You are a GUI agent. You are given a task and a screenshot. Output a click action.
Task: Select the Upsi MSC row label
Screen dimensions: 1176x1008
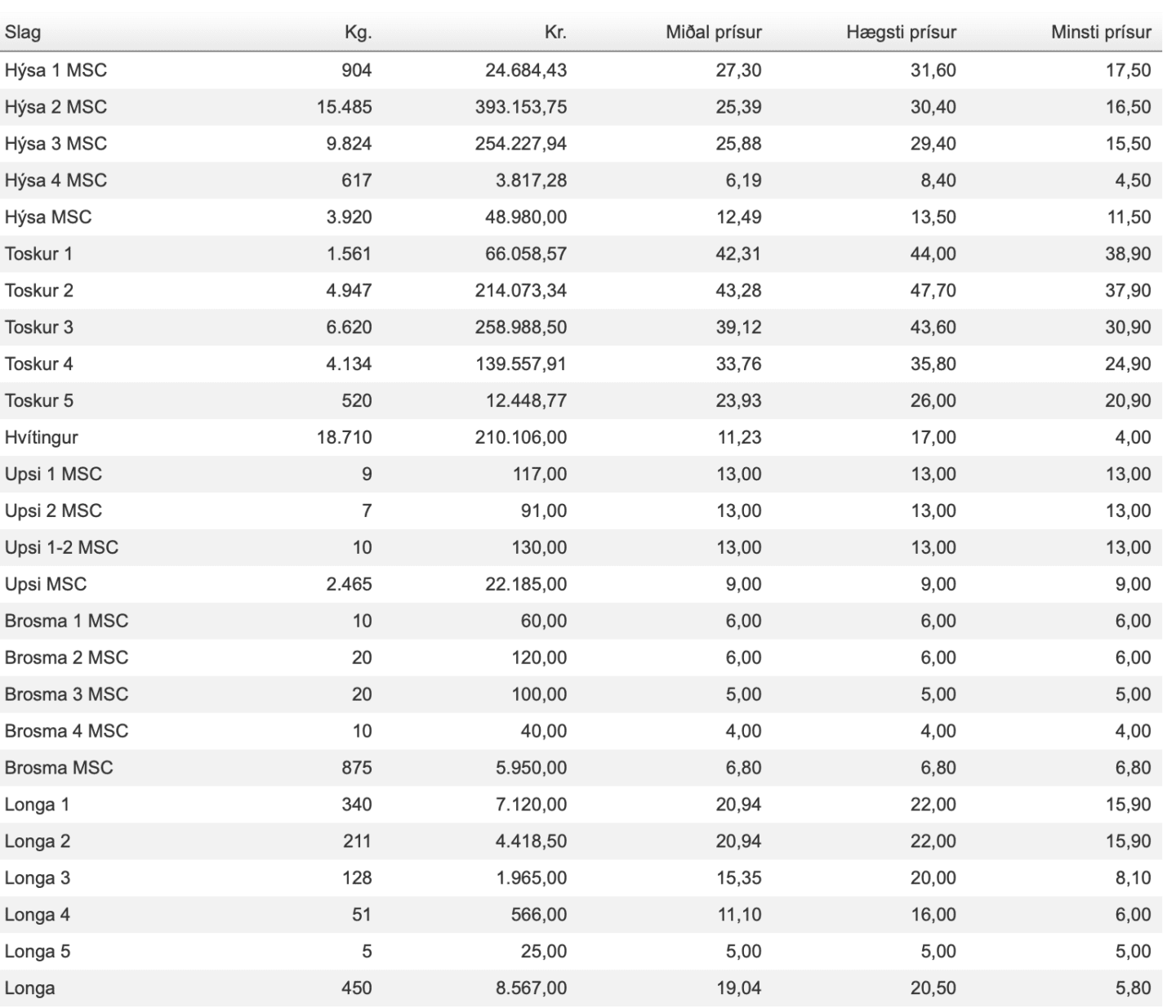(46, 584)
